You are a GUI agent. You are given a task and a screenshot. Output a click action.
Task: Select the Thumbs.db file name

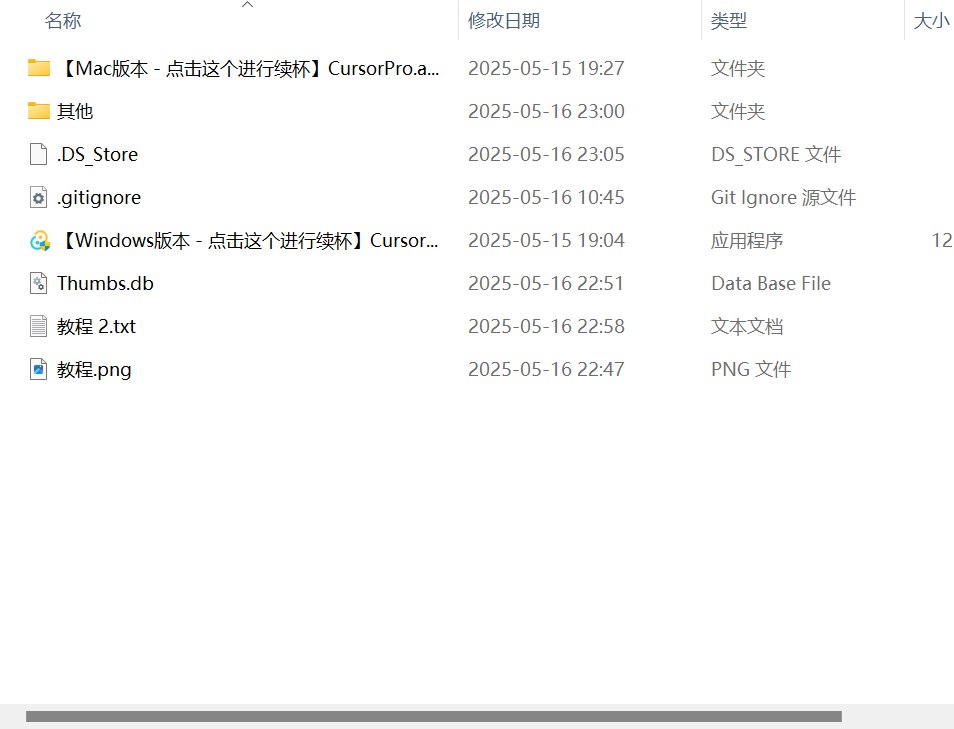(x=105, y=284)
